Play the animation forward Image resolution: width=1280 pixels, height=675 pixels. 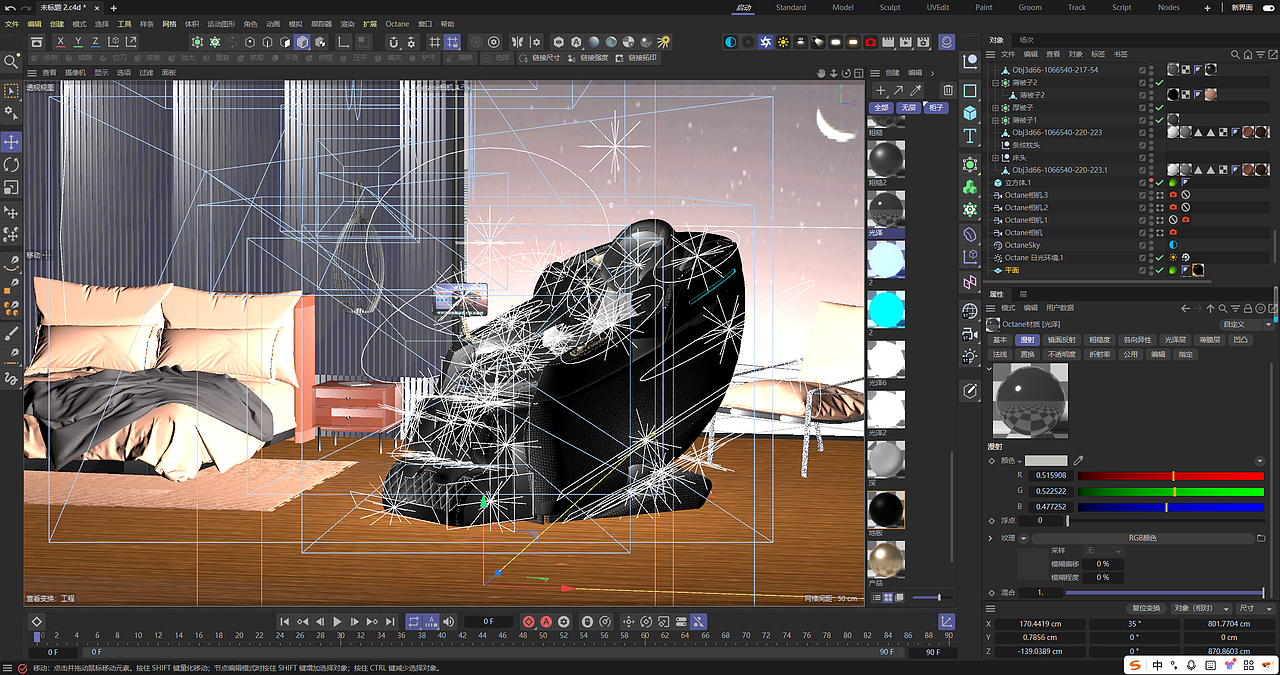338,621
